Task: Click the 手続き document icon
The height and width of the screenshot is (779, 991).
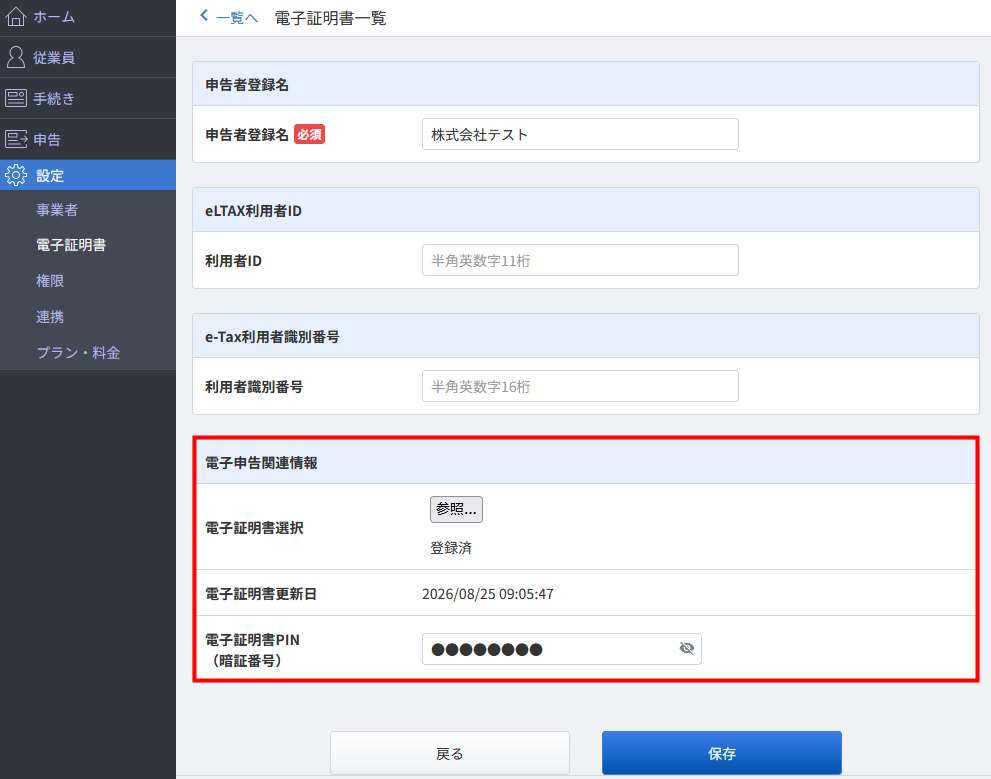Action: coord(16,98)
